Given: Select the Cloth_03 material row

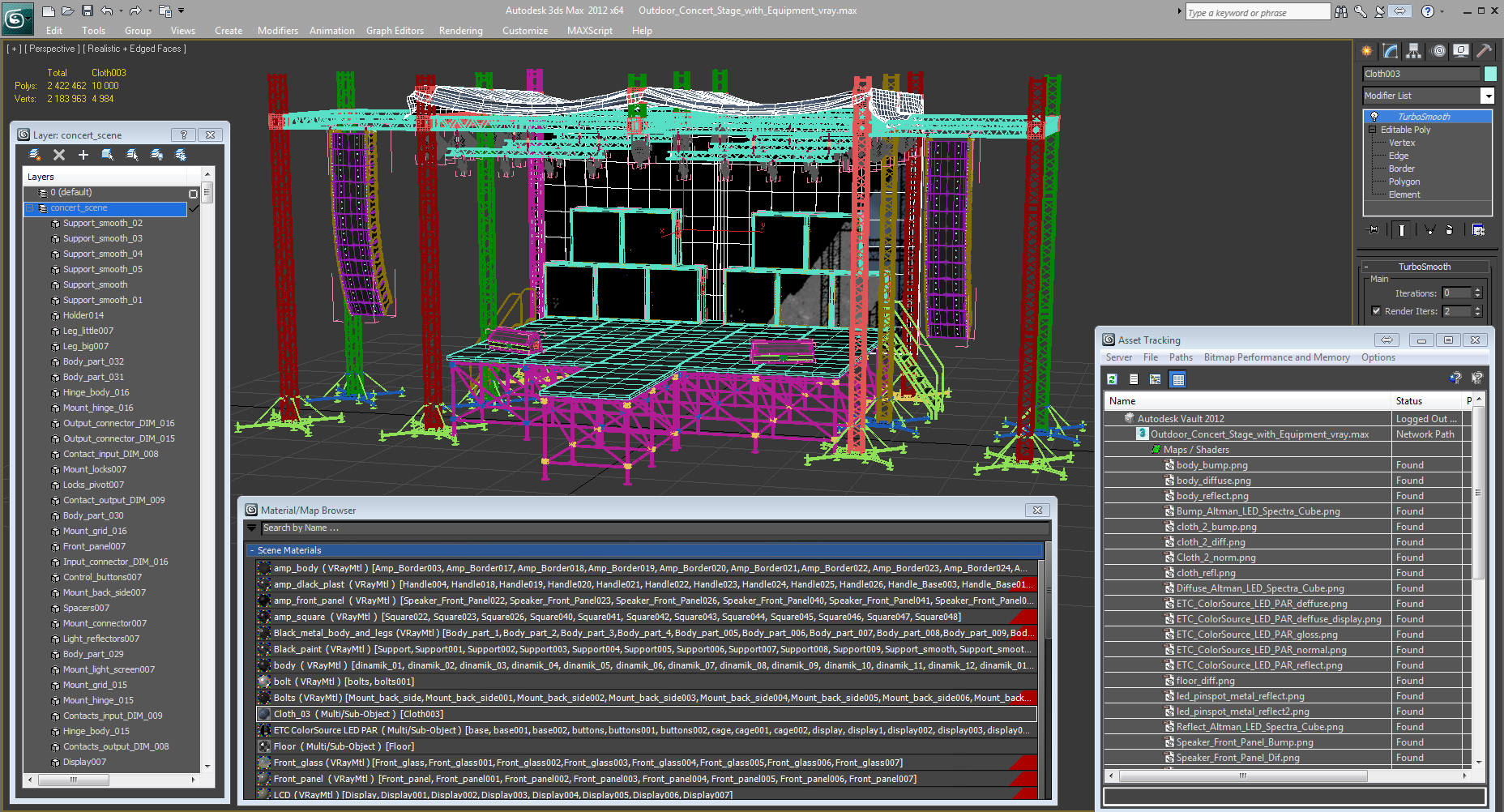Looking at the screenshot, I should click(647, 714).
